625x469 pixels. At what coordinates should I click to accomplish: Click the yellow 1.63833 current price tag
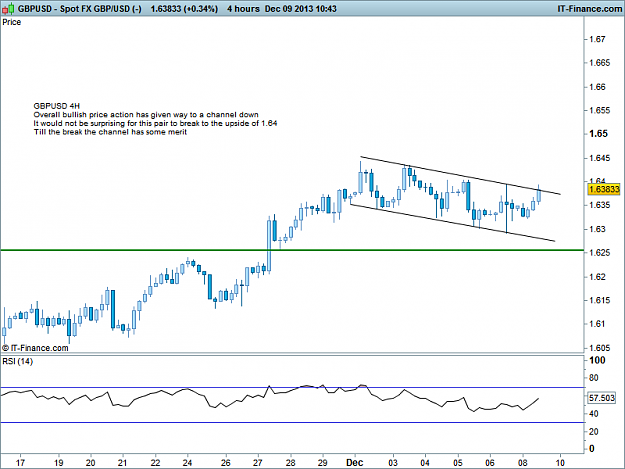[604, 189]
